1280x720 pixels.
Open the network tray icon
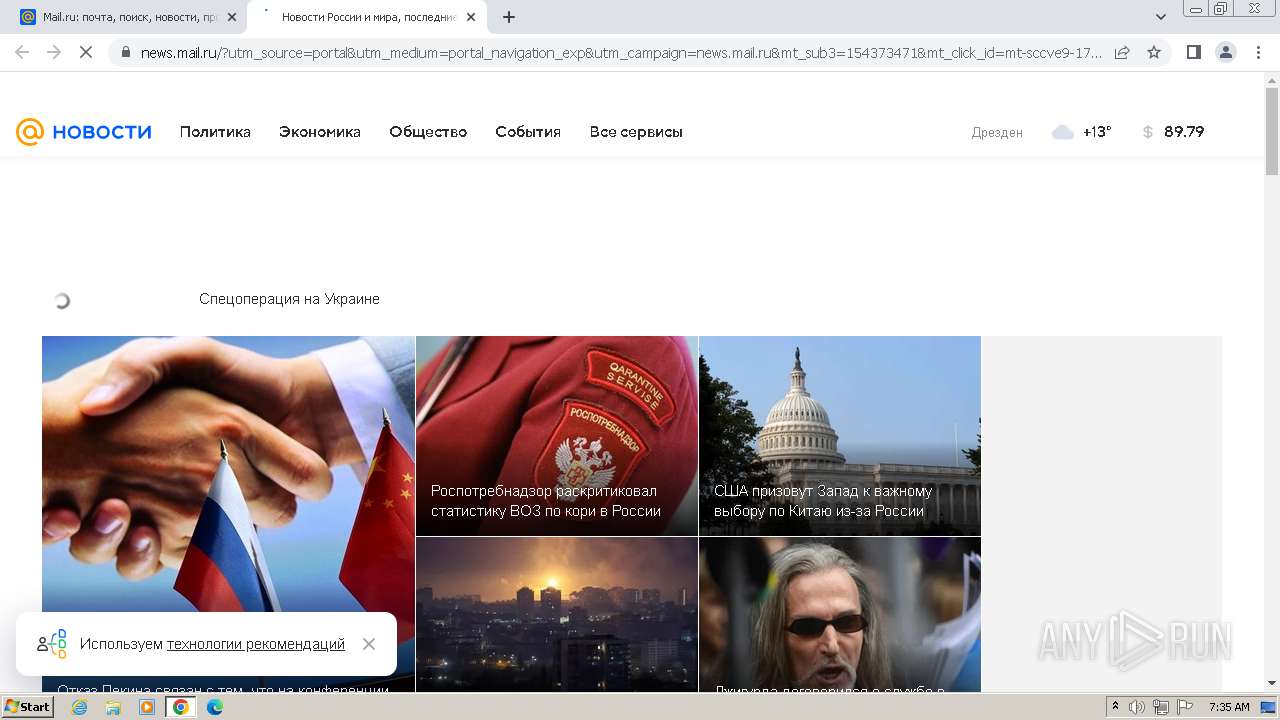click(x=1161, y=707)
